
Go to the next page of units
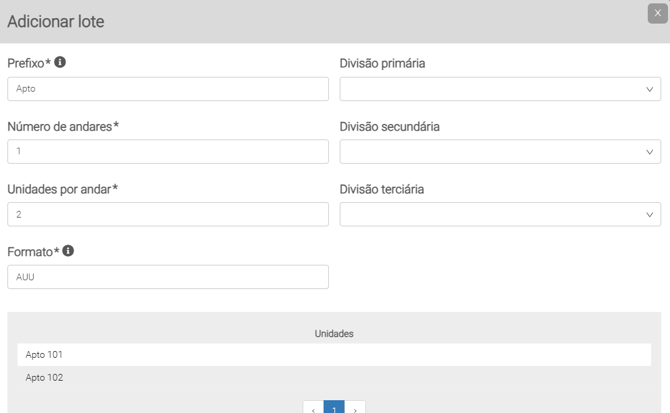[355, 408]
